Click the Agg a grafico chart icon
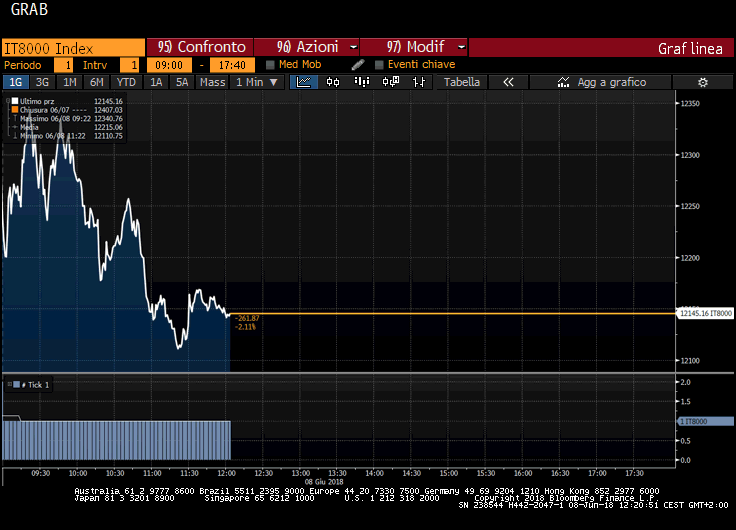 pyautogui.click(x=563, y=82)
